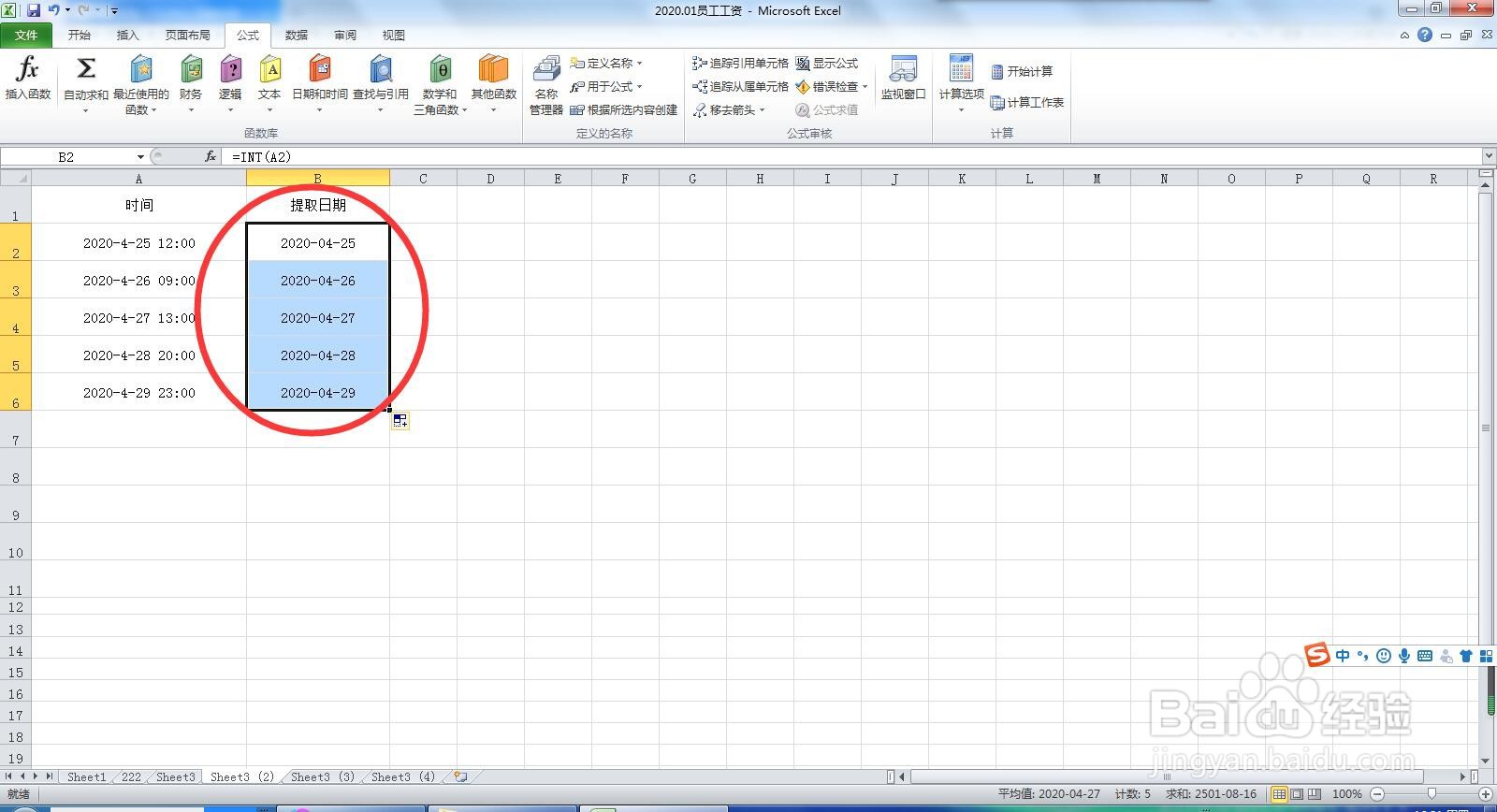Image resolution: width=1497 pixels, height=812 pixels.
Task: Click the formula bar showing =INT(A2)
Action: [x=851, y=156]
